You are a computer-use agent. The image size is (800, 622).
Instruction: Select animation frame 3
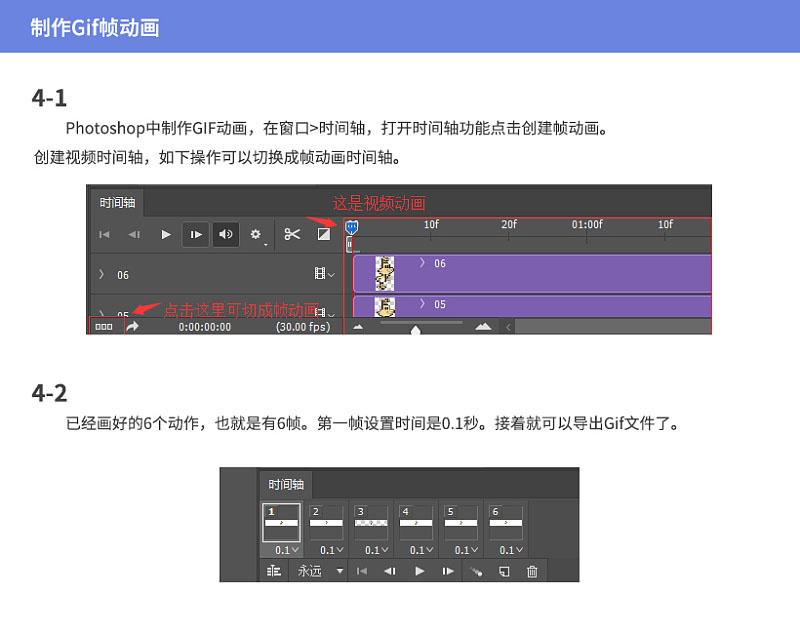pyautogui.click(x=371, y=523)
